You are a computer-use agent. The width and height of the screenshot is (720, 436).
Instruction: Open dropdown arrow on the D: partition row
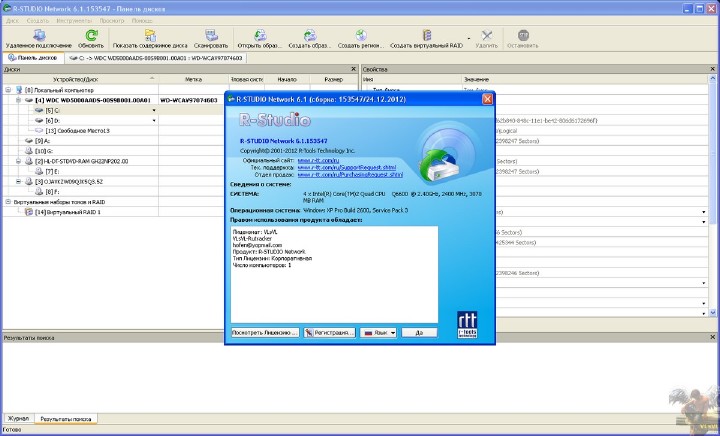[x=153, y=120]
